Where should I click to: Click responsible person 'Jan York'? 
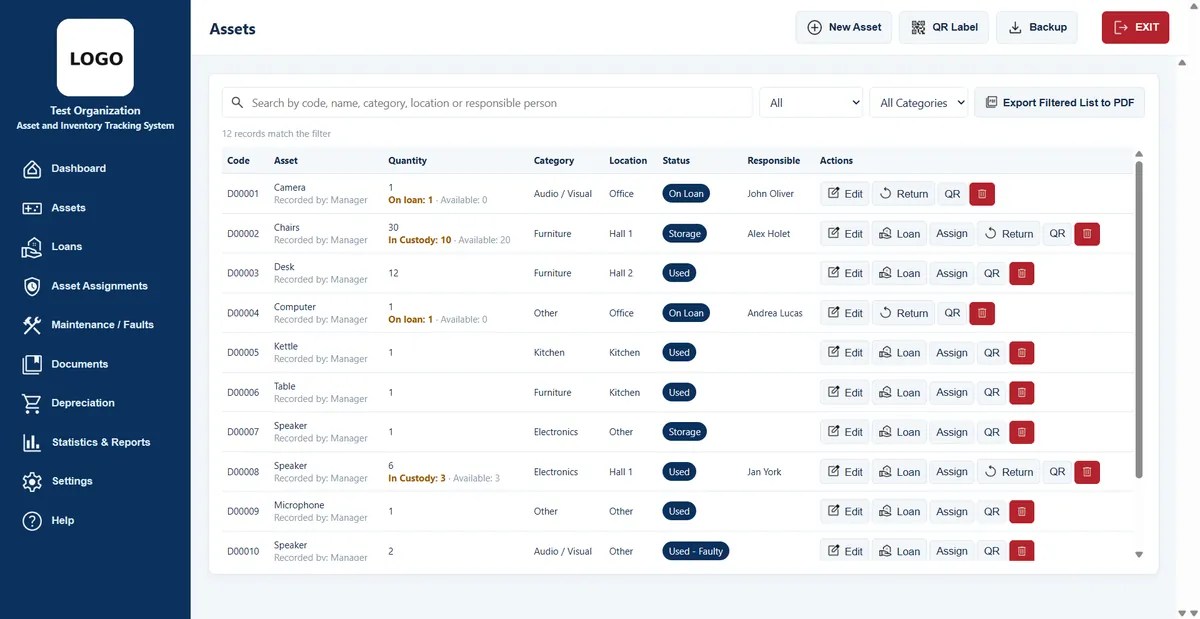tap(764, 472)
